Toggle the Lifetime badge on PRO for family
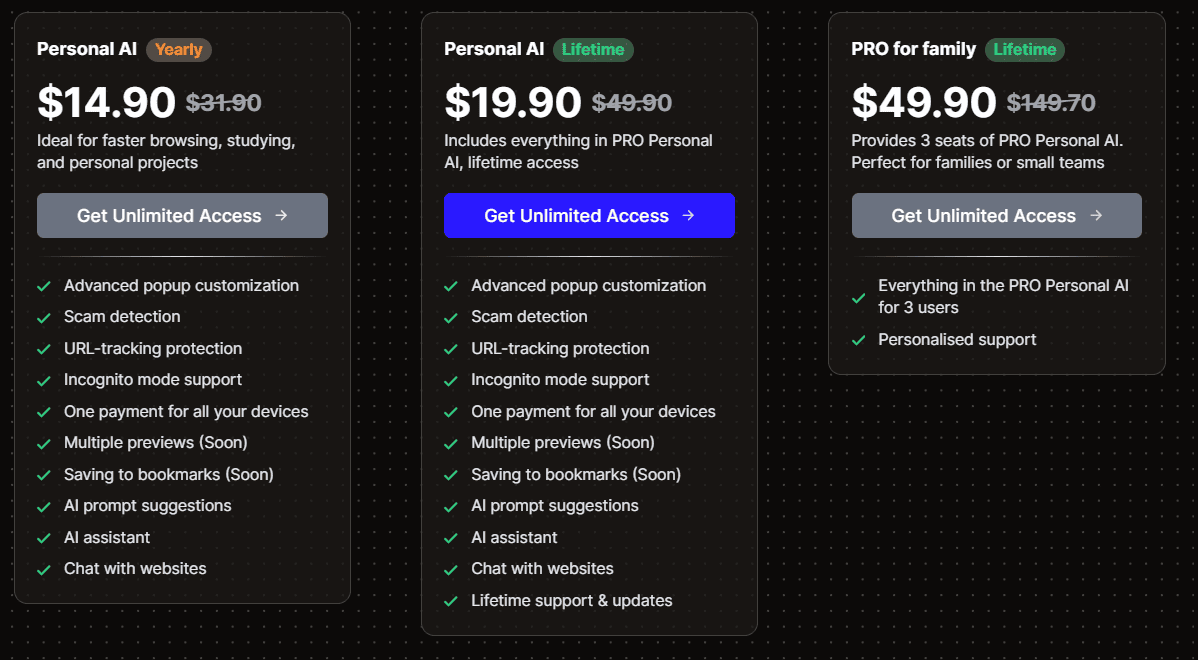The height and width of the screenshot is (660, 1198). tap(1024, 48)
